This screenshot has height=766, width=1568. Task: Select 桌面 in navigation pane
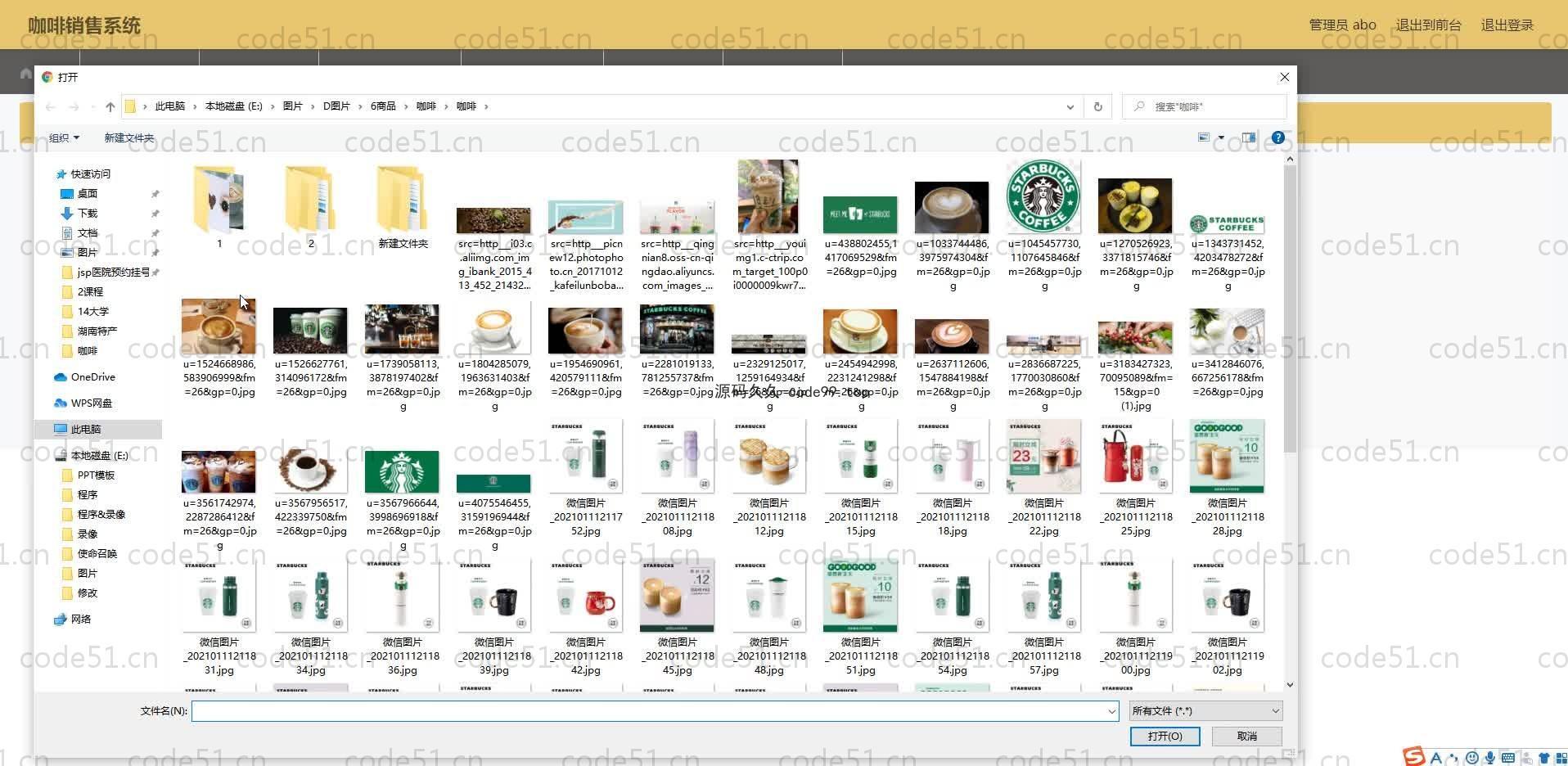(88, 194)
